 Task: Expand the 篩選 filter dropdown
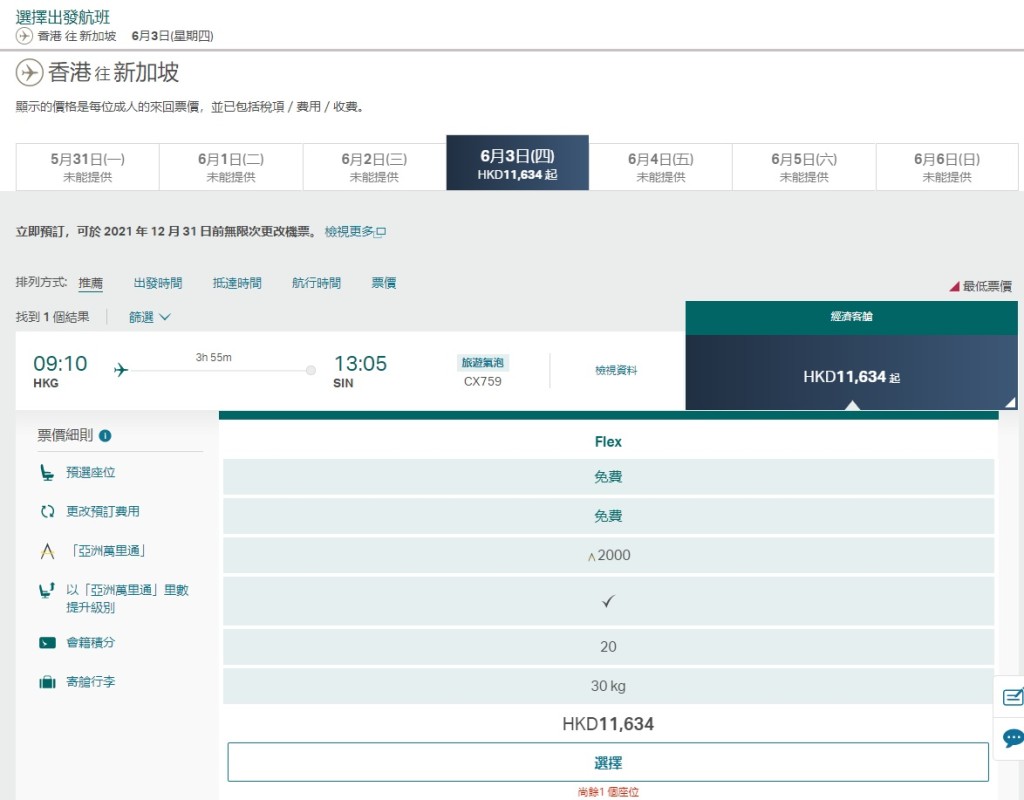click(x=150, y=317)
